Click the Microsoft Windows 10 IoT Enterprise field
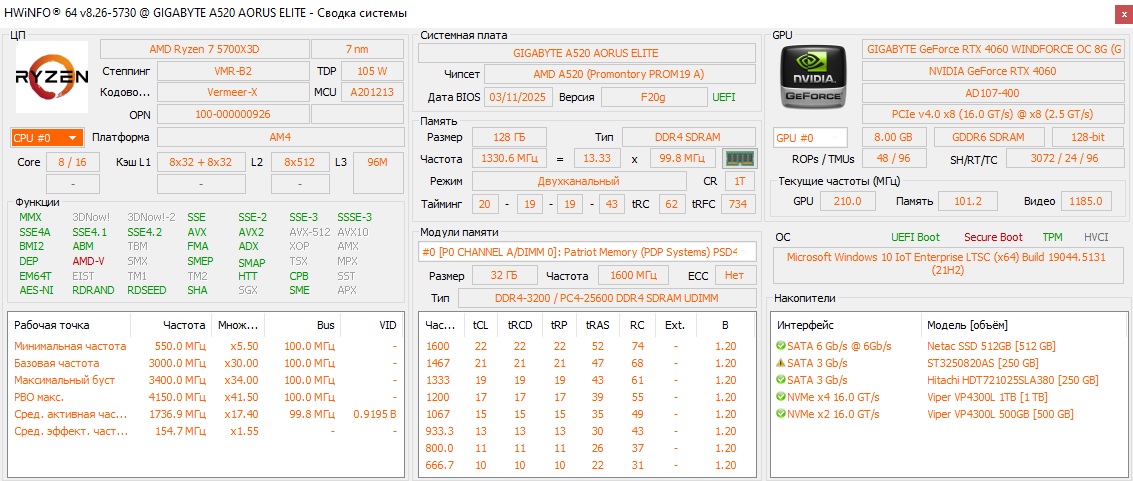Screen dimensions: 1133x481 [x=950, y=264]
